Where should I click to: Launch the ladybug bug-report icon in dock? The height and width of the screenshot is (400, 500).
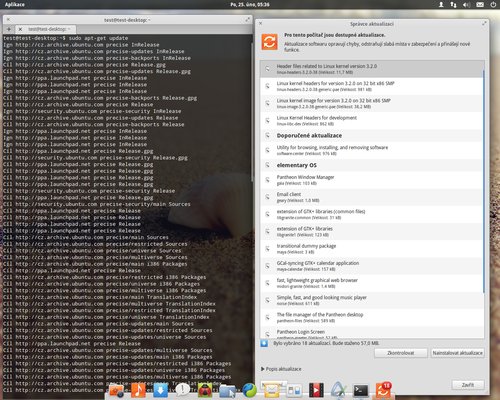[205, 390]
